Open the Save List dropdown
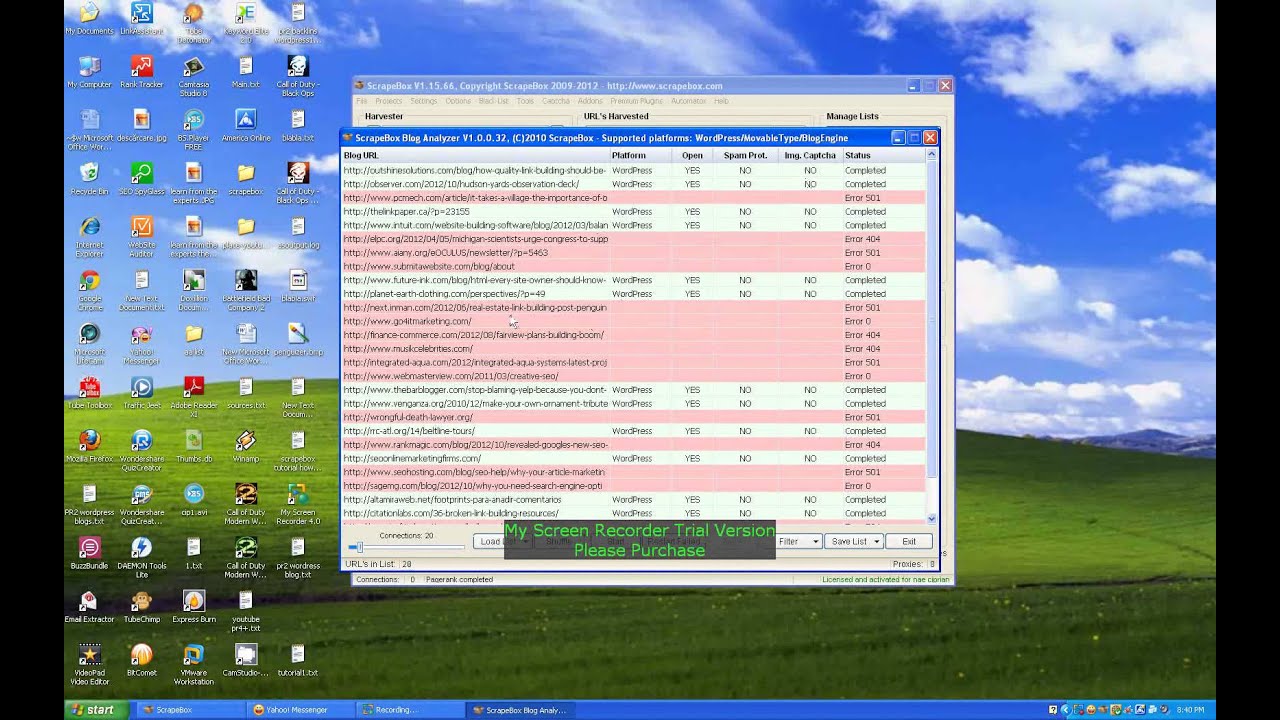Screen dimensions: 1280x720 point(854,541)
